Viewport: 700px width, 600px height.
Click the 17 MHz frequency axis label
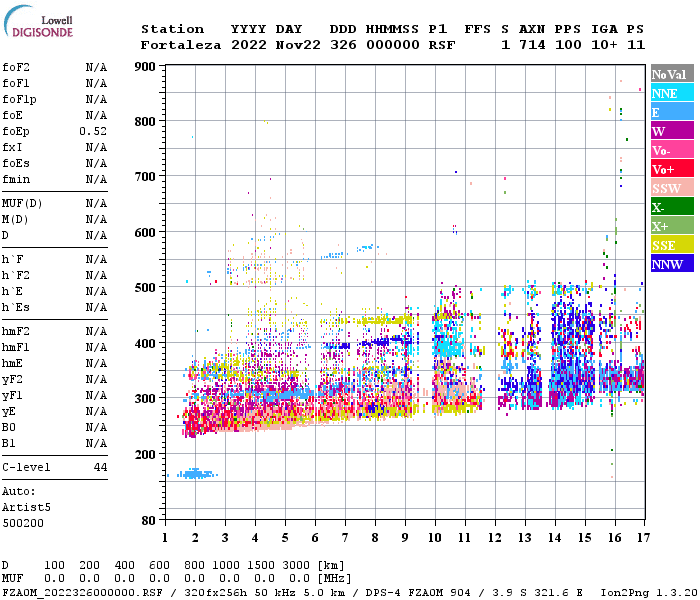coord(643,538)
